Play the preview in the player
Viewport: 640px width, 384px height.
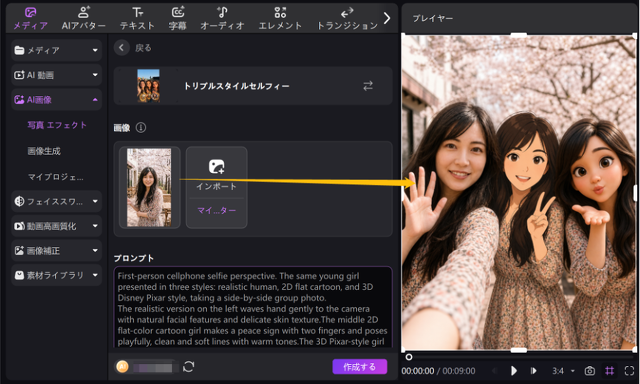[x=514, y=371]
